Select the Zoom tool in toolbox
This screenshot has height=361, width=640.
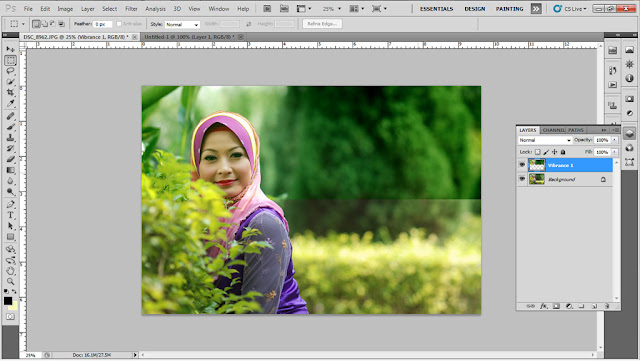point(11,281)
